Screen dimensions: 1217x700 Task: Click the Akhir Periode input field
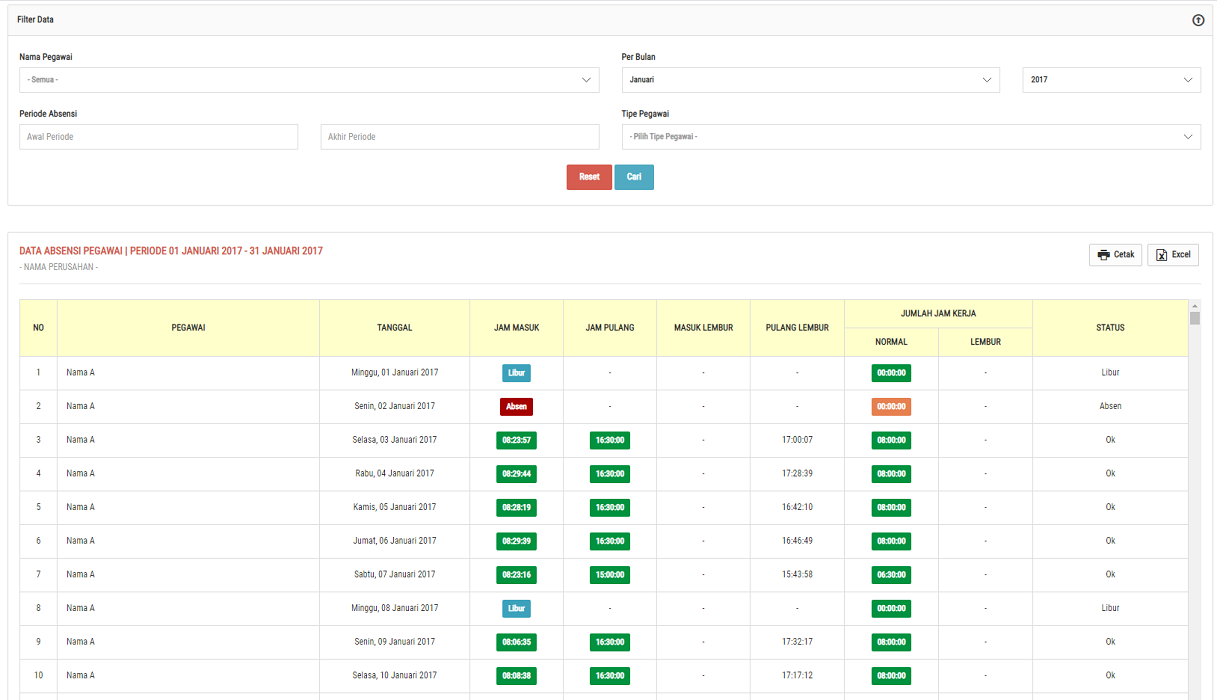(x=460, y=137)
